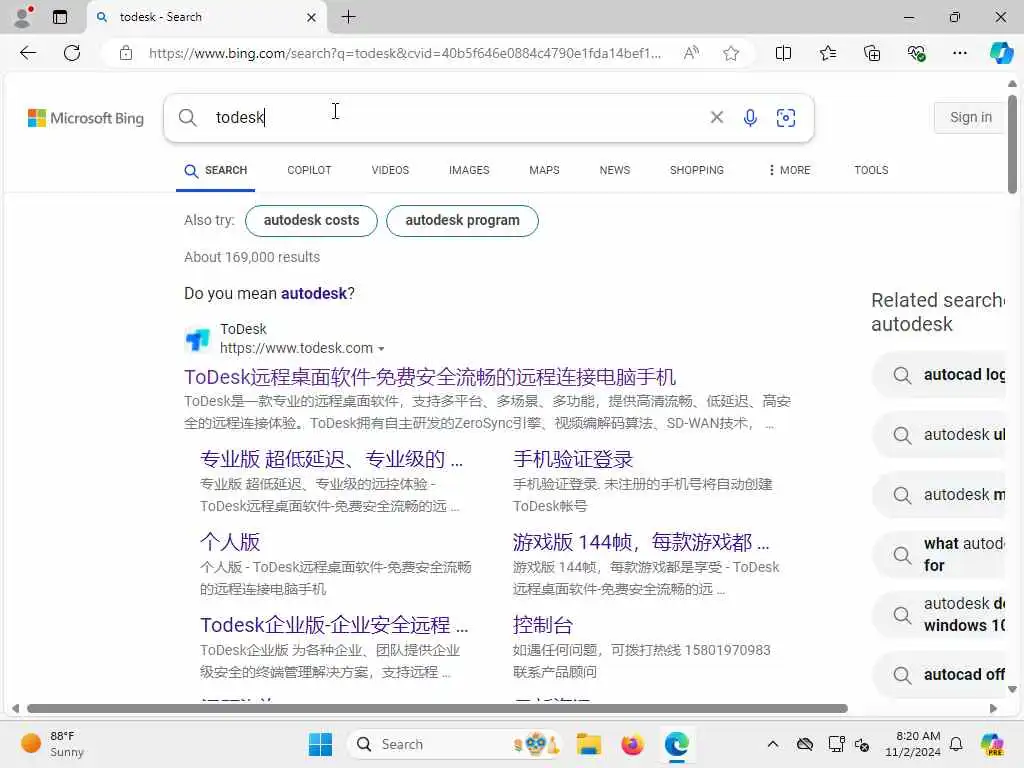Switch to the IMAGES tab

[x=469, y=170]
